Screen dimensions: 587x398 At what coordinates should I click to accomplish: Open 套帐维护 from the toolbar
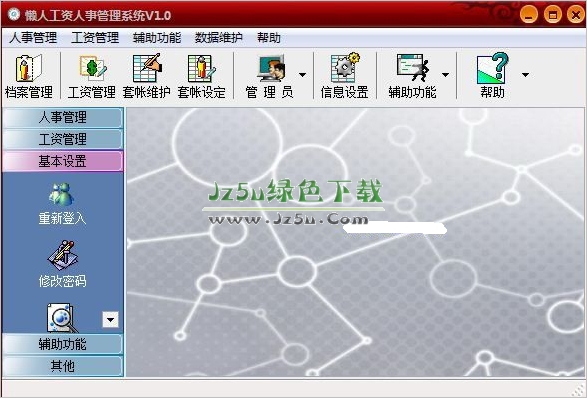coord(146,76)
